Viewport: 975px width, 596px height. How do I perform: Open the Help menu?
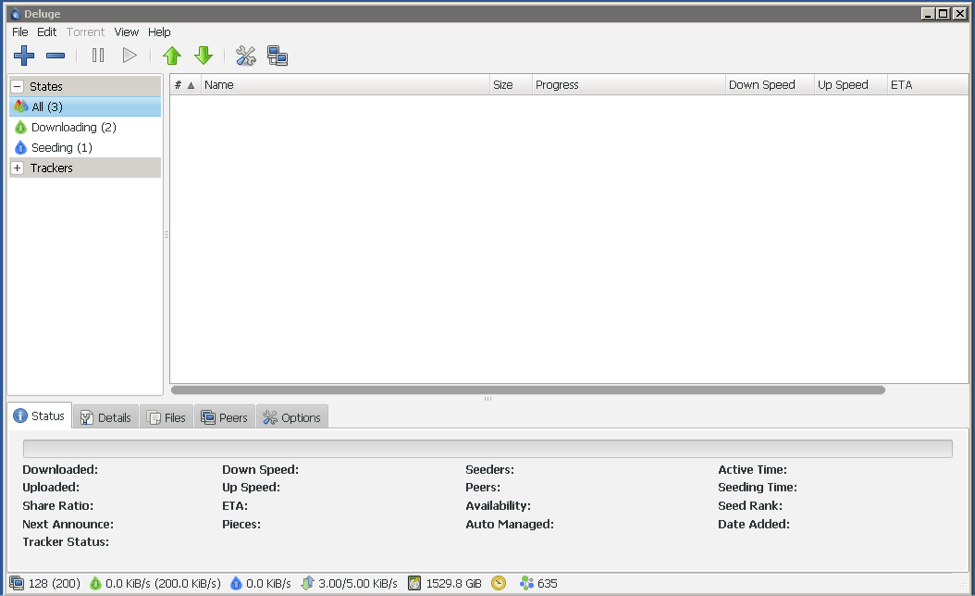coord(159,32)
